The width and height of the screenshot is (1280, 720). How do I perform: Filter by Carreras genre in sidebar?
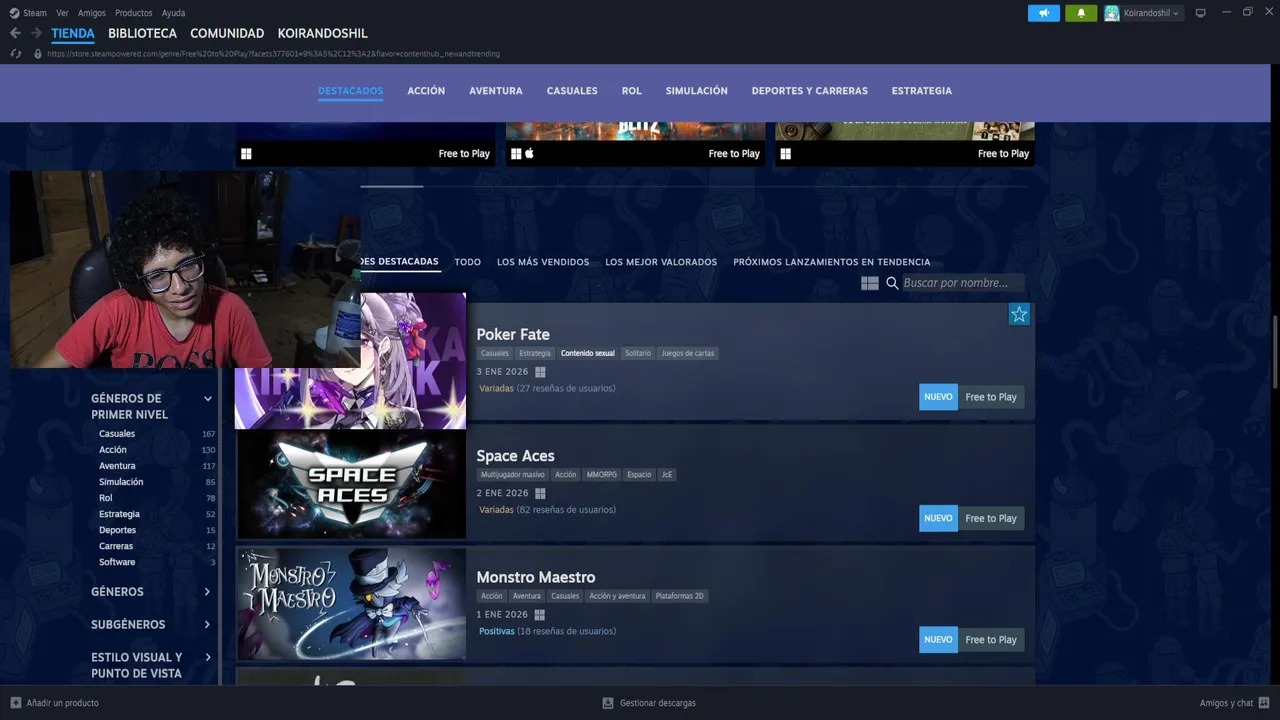(116, 546)
